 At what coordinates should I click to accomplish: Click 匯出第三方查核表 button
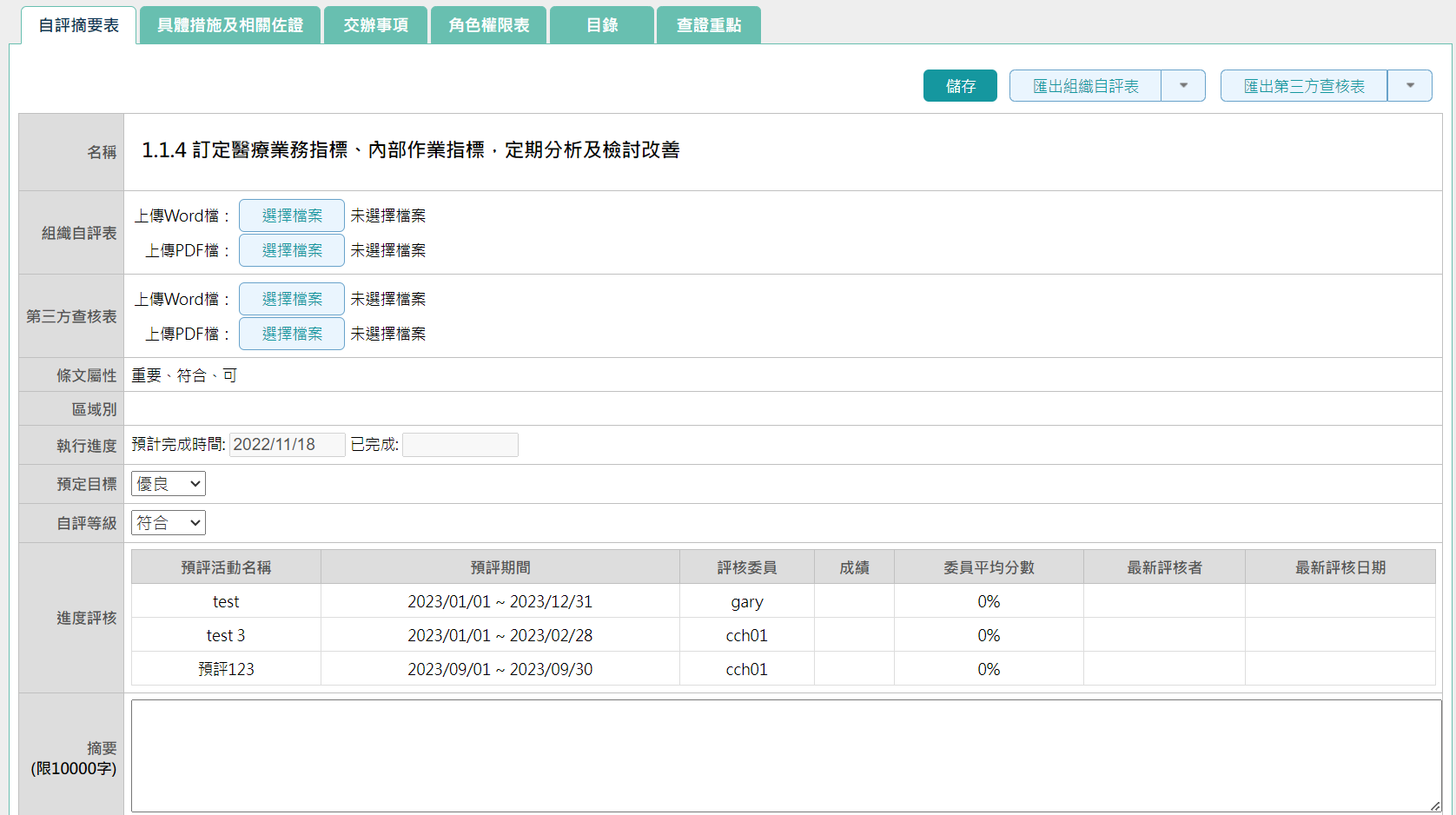coord(1303,86)
